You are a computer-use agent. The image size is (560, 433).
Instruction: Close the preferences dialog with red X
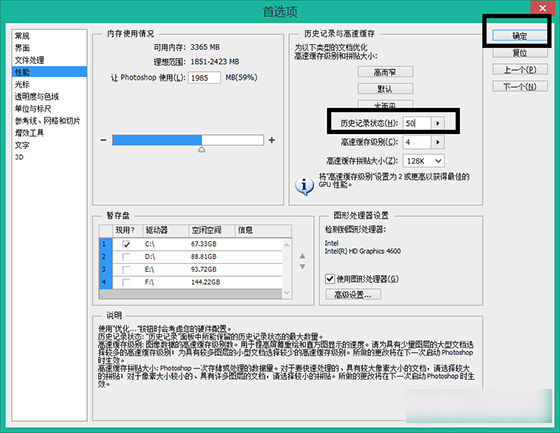pos(542,8)
